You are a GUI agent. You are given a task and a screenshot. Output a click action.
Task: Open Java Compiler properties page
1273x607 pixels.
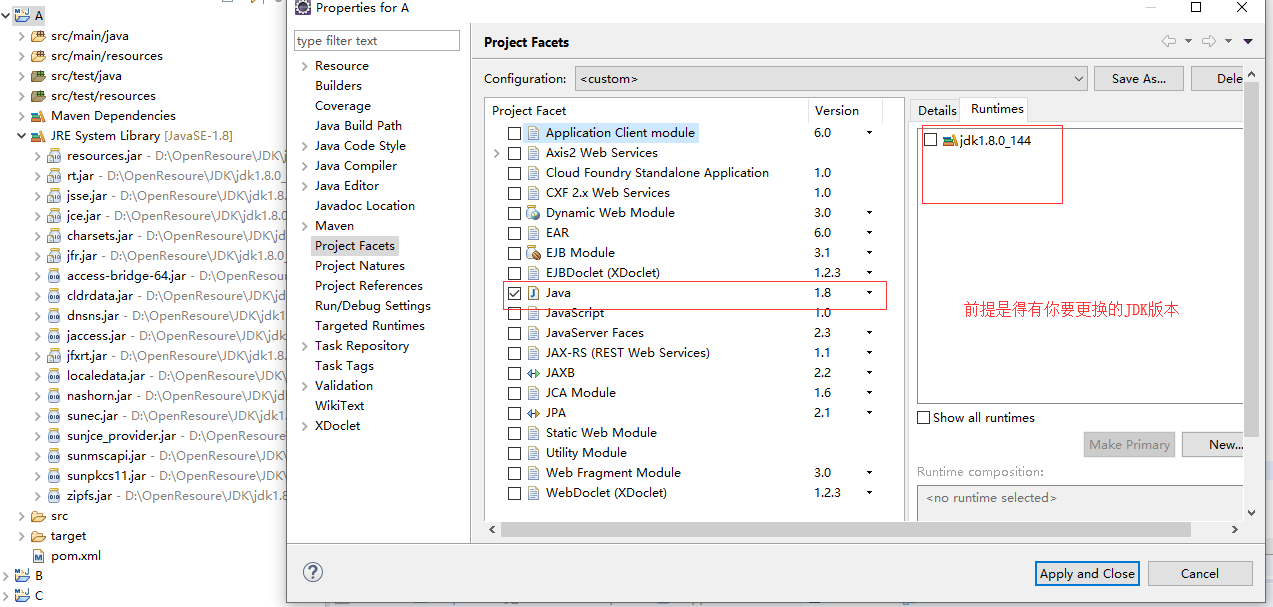(356, 166)
